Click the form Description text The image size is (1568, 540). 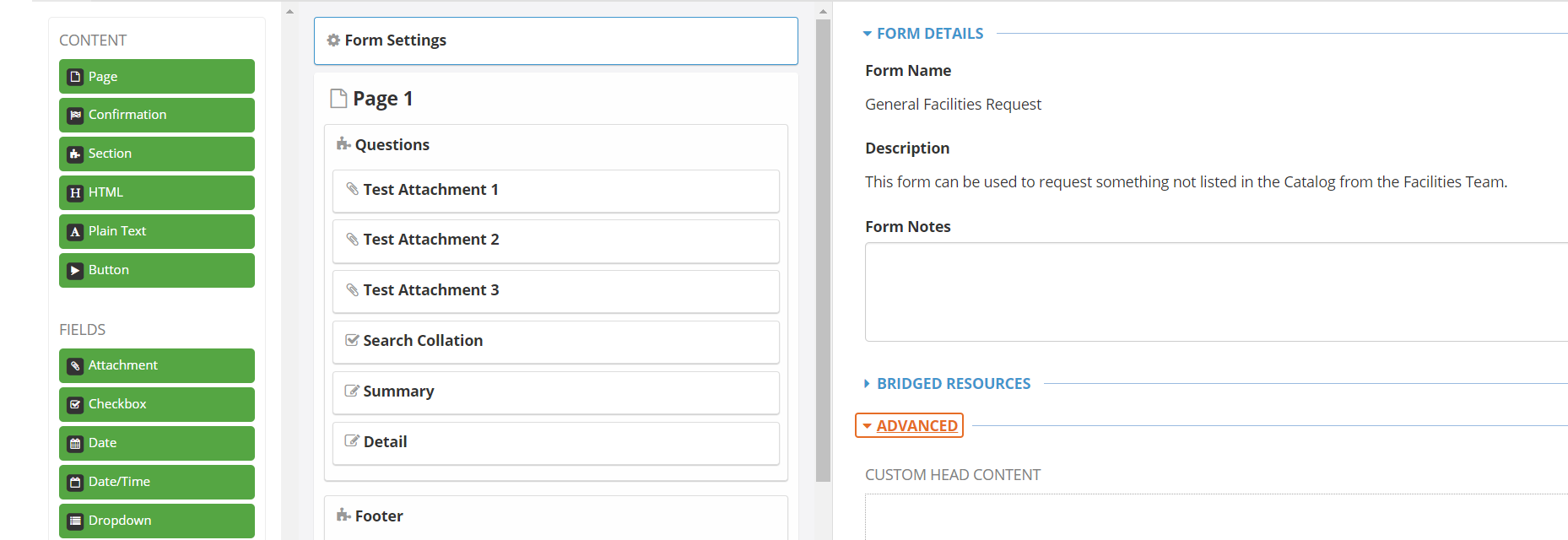tap(1186, 182)
